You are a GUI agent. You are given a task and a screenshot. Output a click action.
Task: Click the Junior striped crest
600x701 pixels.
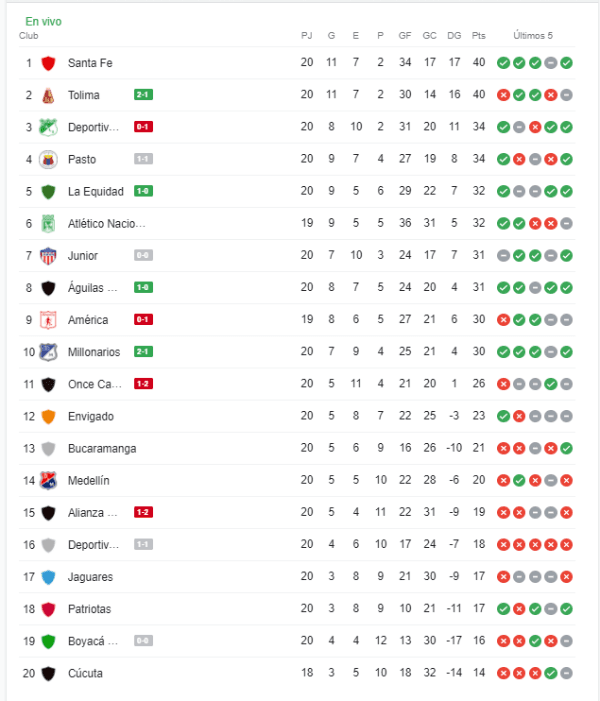48,256
